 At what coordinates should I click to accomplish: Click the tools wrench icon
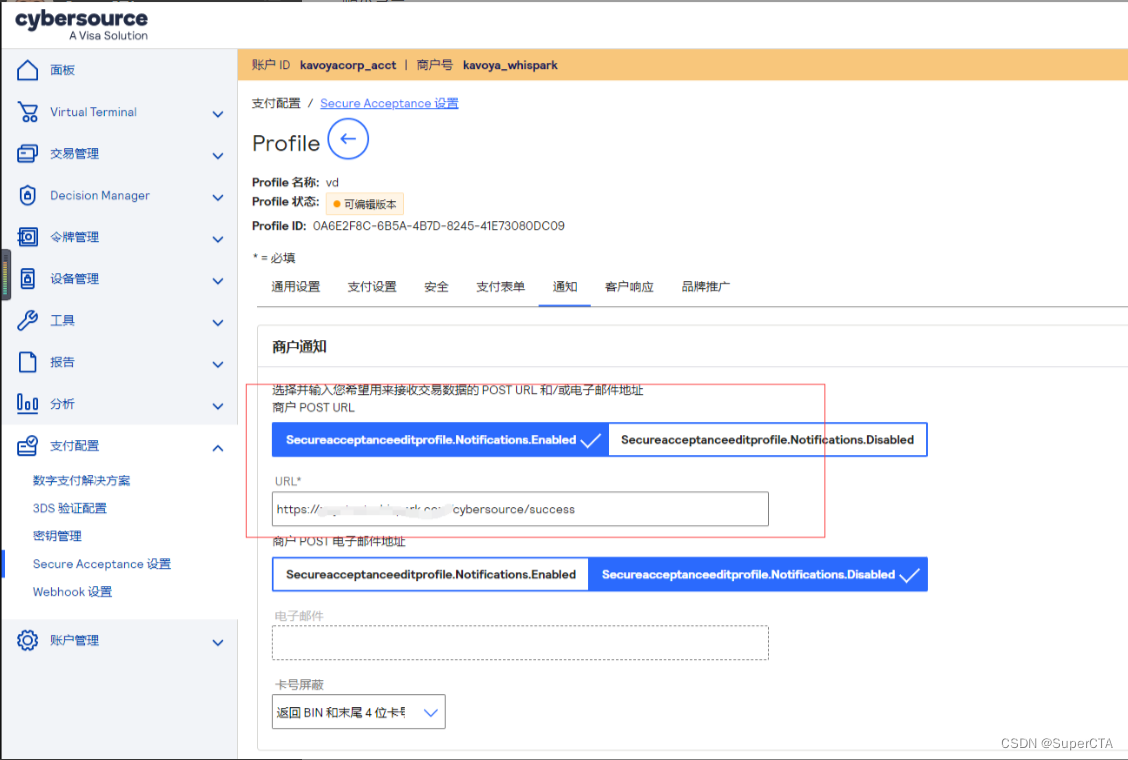coord(27,320)
